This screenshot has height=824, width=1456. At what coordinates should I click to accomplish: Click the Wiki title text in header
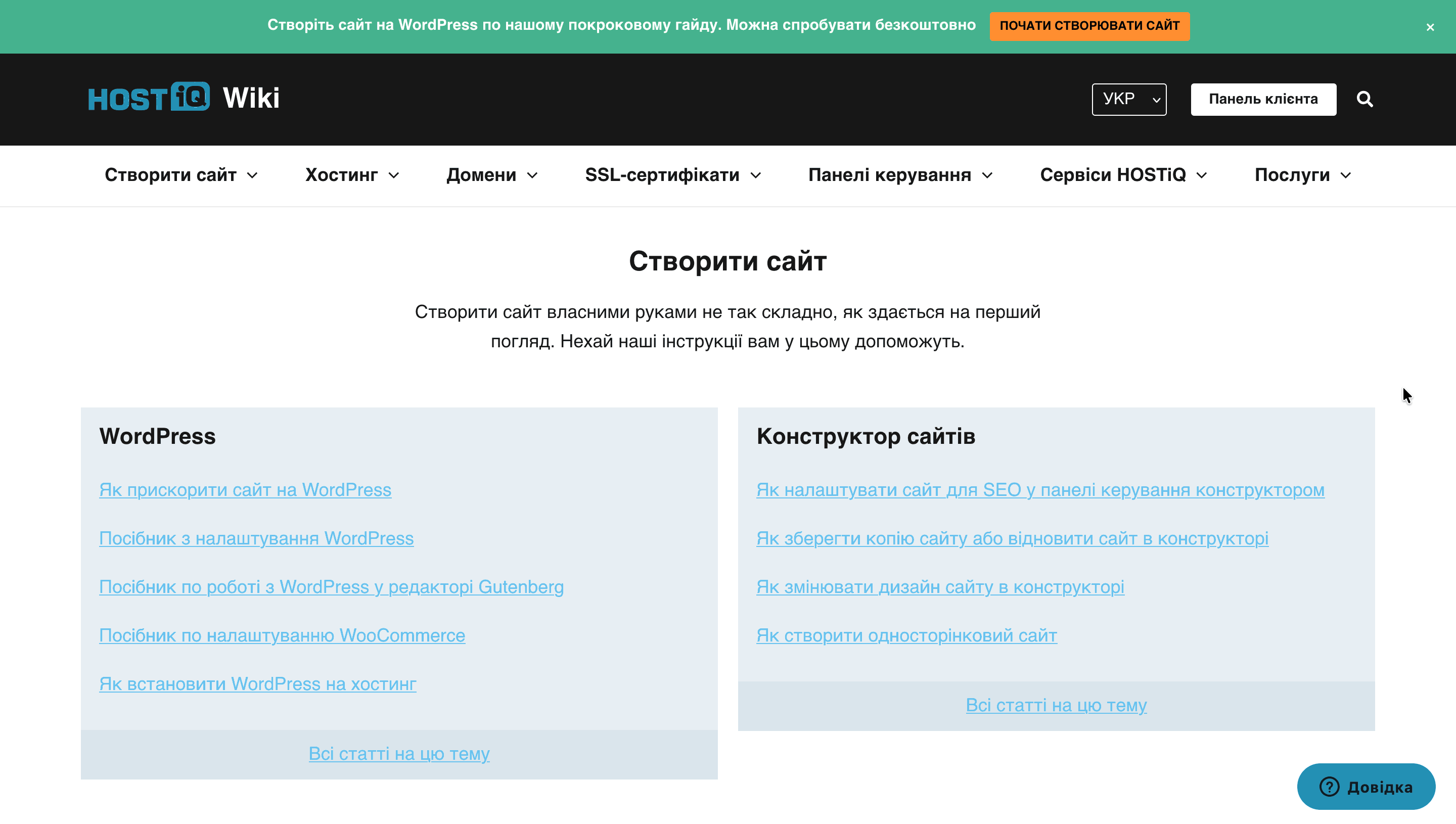coord(251,98)
